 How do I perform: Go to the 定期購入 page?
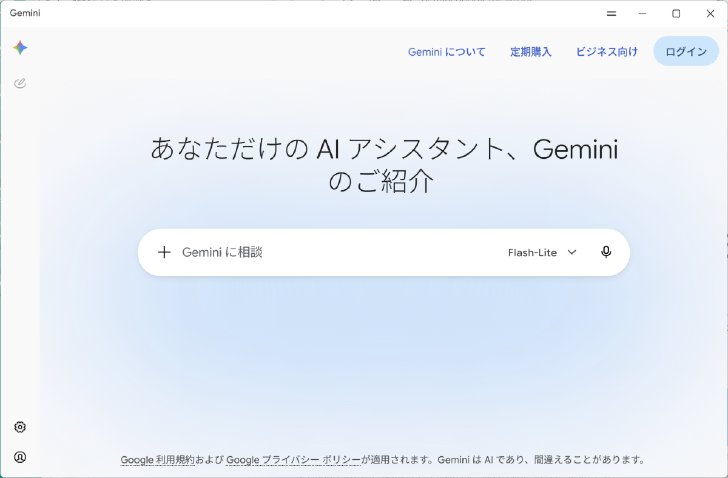pos(531,52)
